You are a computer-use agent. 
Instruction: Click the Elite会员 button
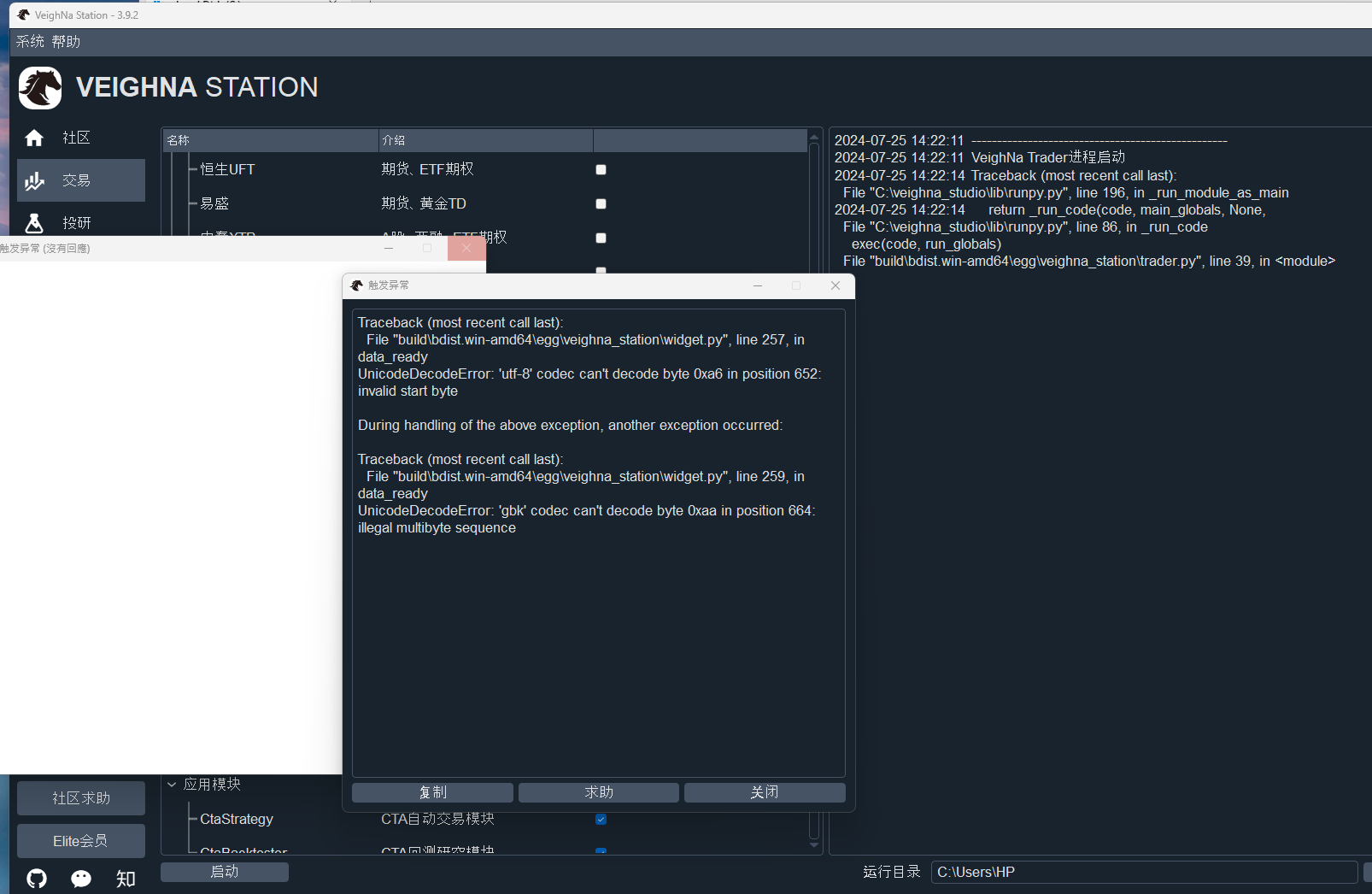click(x=81, y=841)
